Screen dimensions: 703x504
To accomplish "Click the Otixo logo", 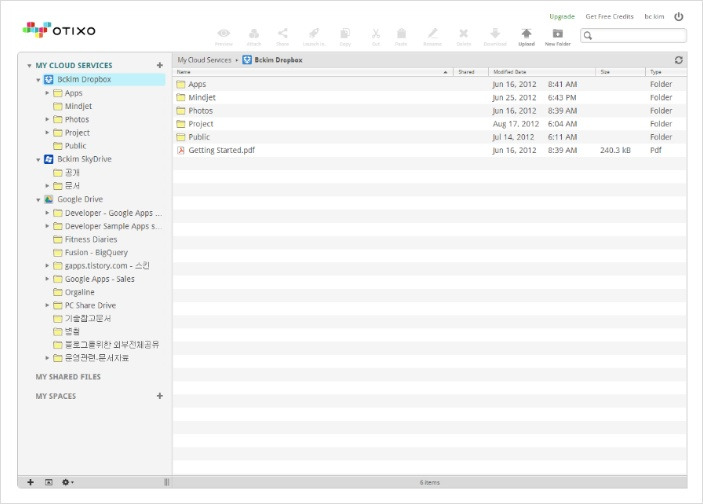I will 59,30.
